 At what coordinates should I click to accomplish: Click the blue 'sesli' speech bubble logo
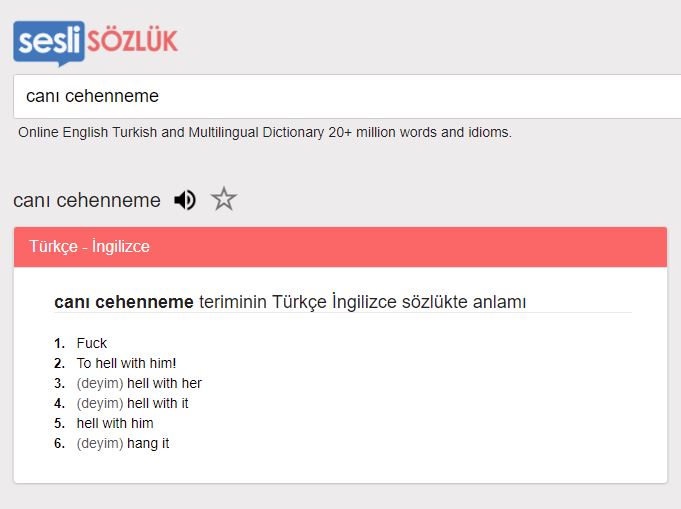tap(49, 43)
